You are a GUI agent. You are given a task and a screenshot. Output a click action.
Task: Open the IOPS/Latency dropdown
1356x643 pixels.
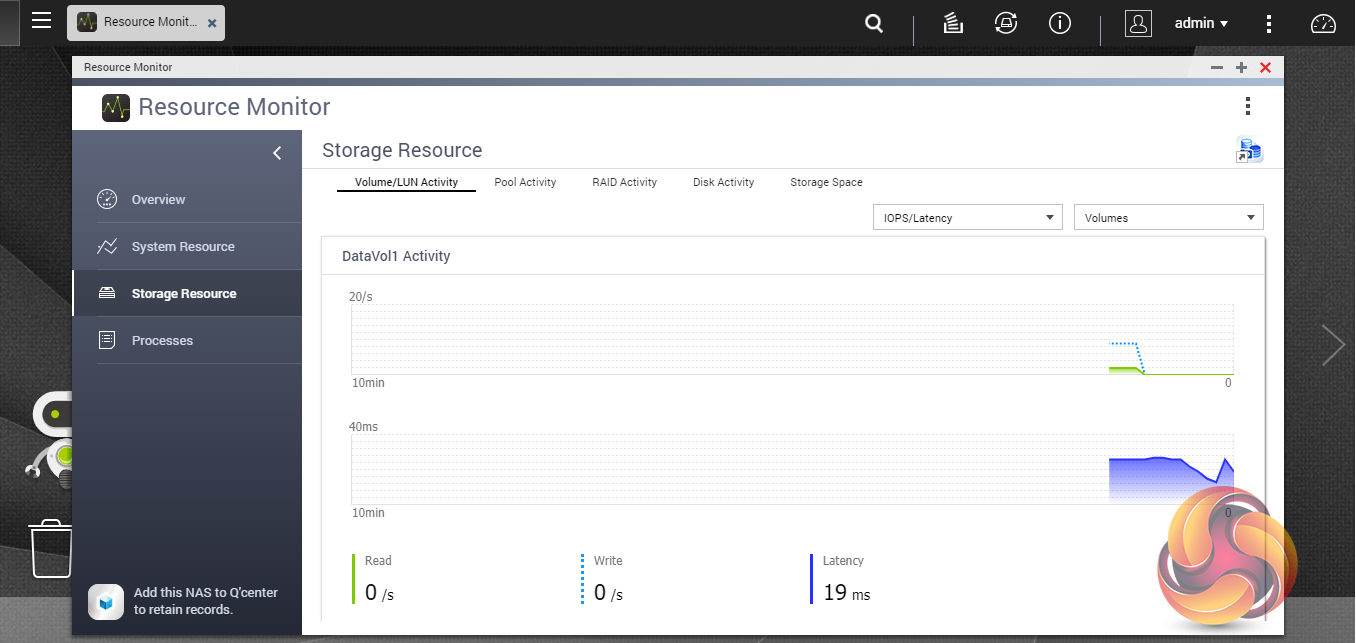967,218
